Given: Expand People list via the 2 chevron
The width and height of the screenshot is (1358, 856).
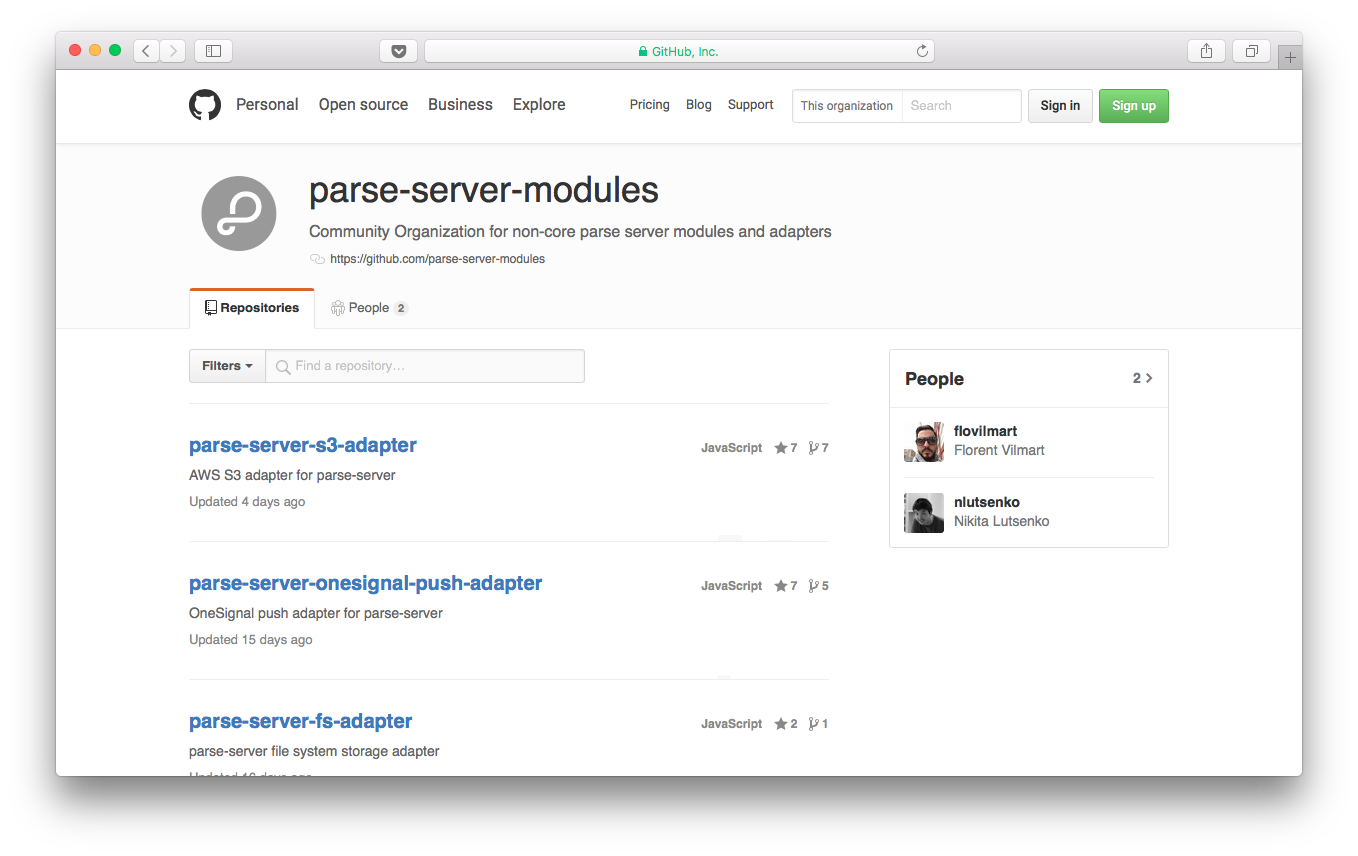Looking at the screenshot, I should [1143, 378].
